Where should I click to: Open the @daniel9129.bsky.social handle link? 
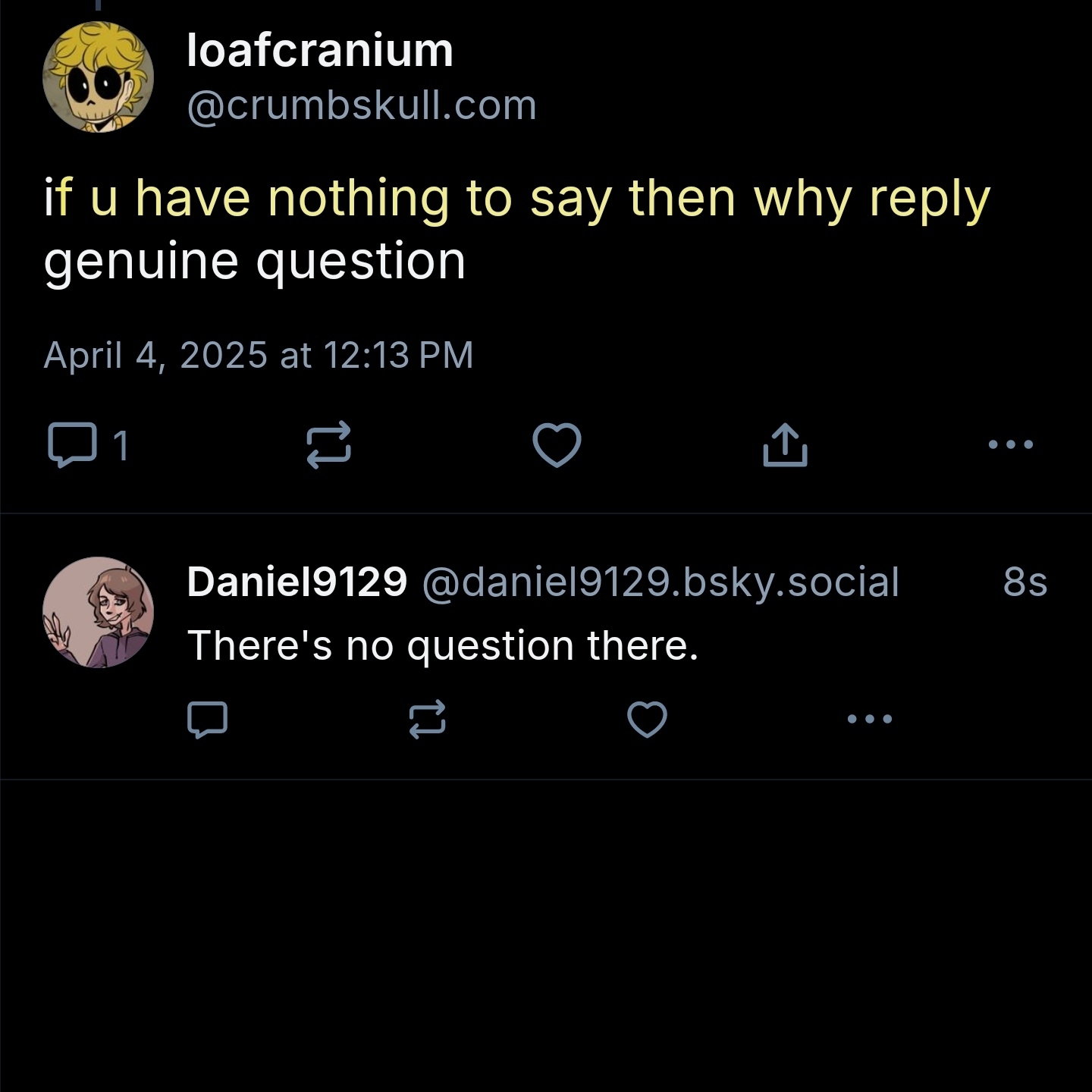tap(660, 582)
